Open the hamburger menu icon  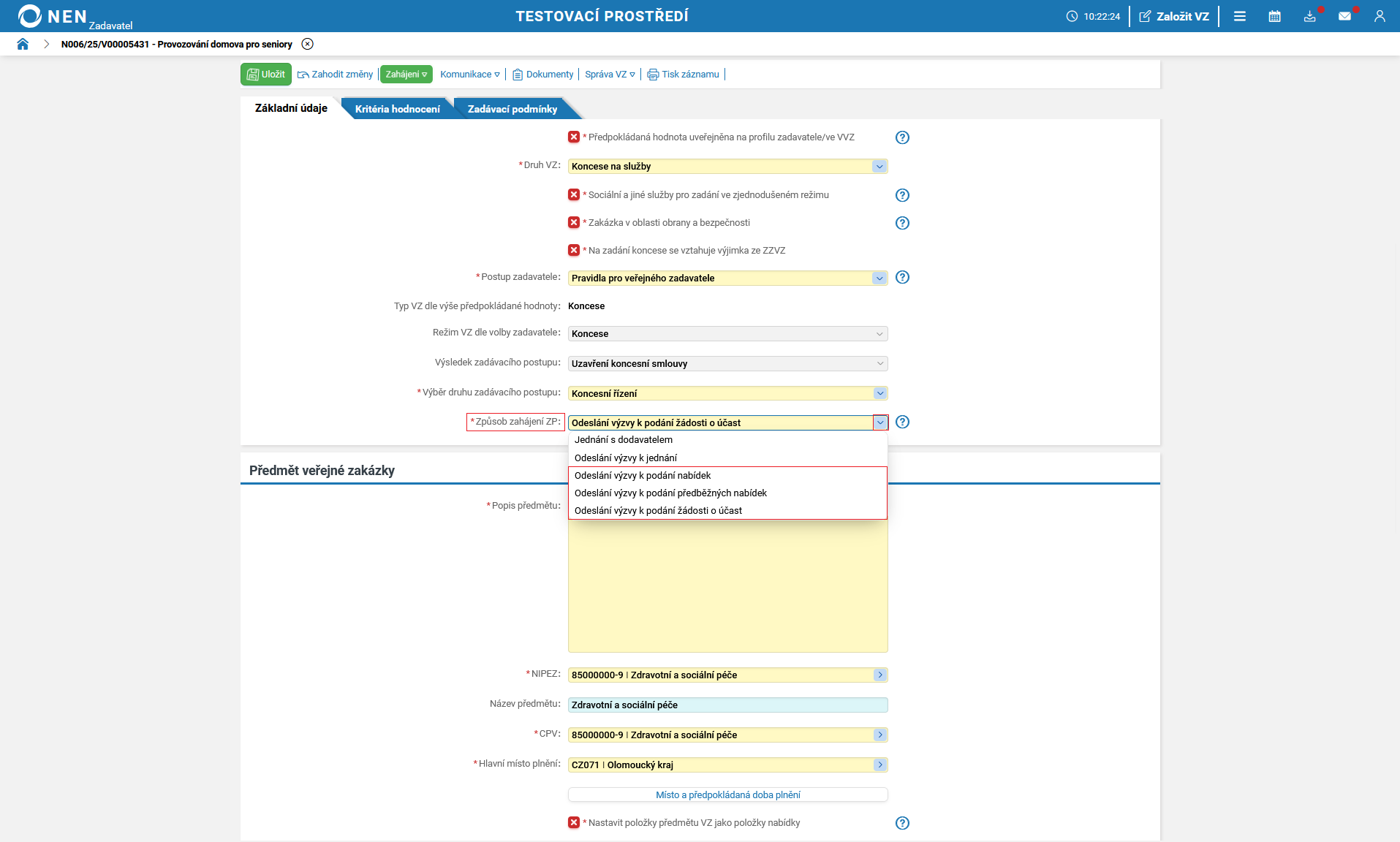click(1240, 16)
